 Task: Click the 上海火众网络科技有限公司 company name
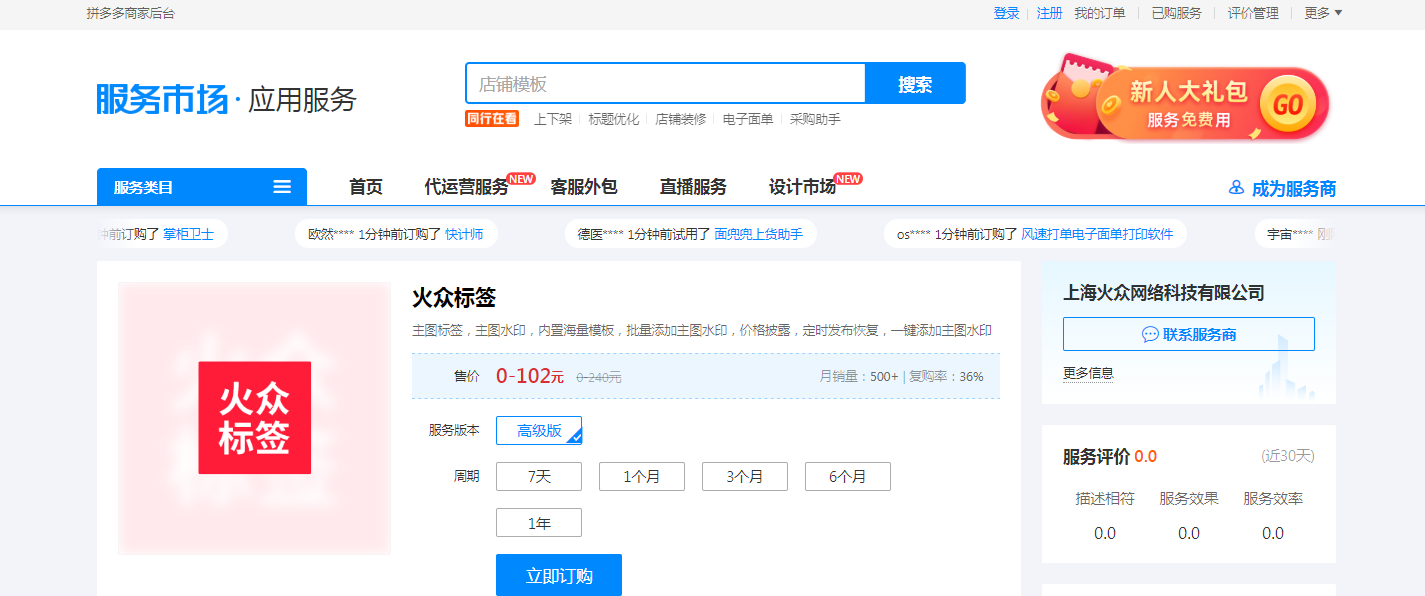(1164, 293)
